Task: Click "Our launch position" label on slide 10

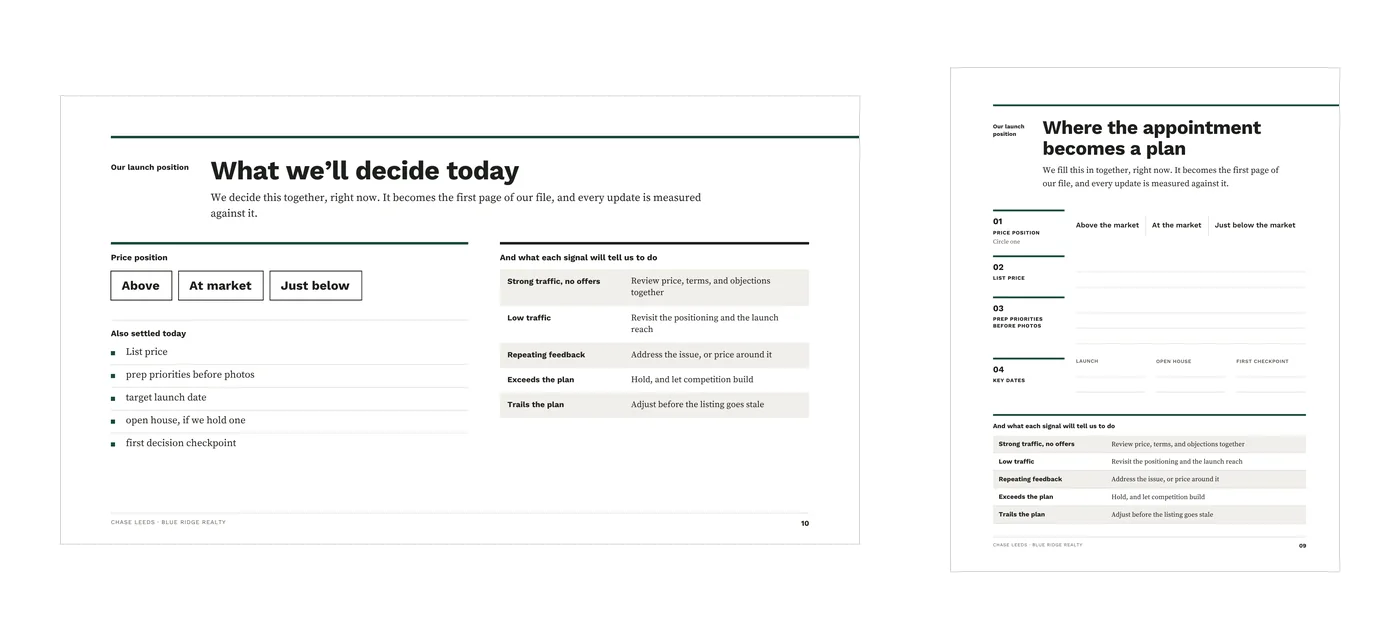Action: tap(150, 168)
